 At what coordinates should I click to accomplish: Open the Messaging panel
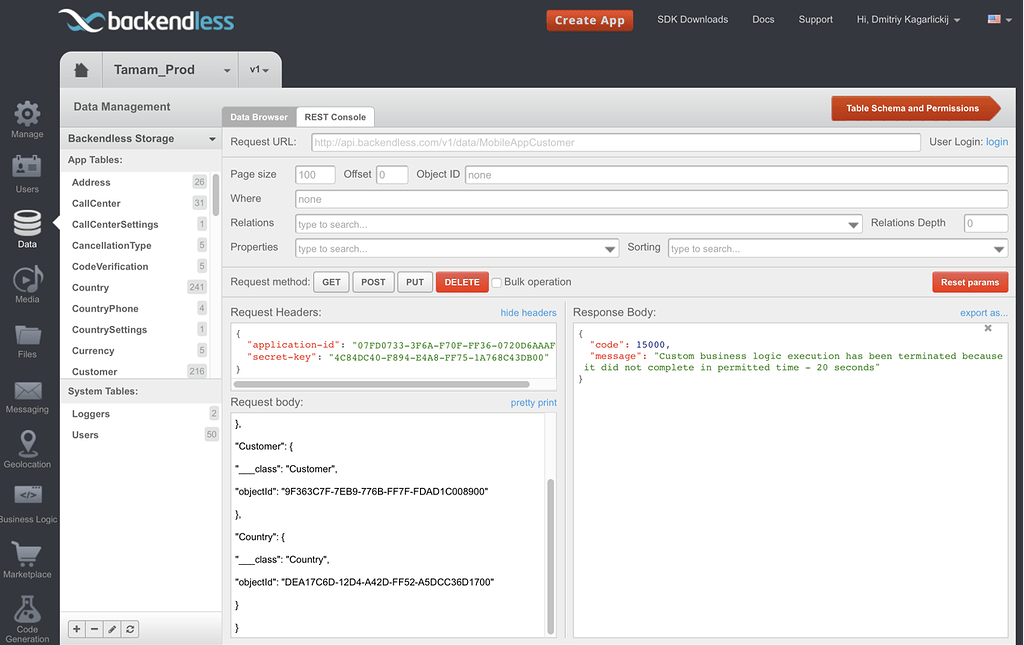27,395
